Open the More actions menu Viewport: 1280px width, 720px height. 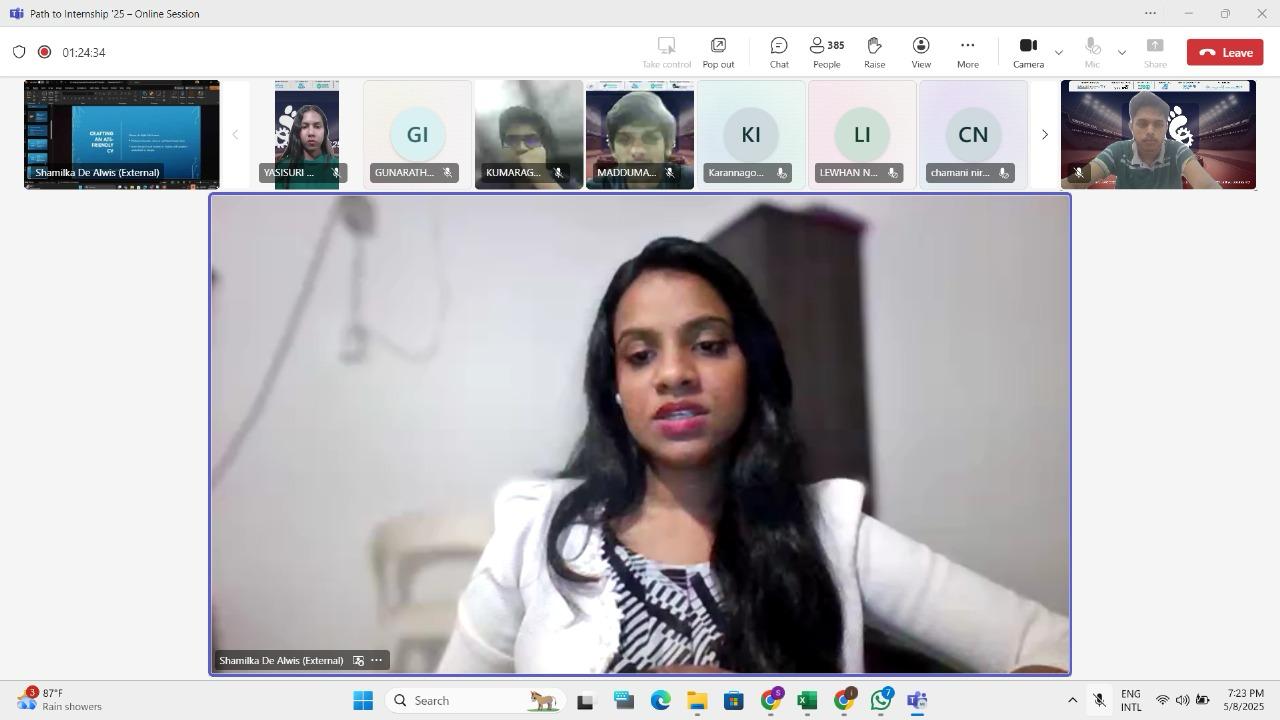[x=967, y=52]
